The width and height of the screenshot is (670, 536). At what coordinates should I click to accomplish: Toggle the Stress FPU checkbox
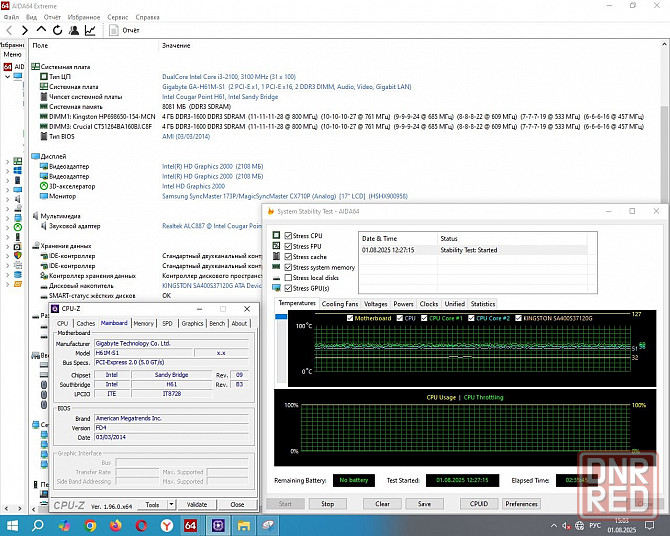pos(288,246)
